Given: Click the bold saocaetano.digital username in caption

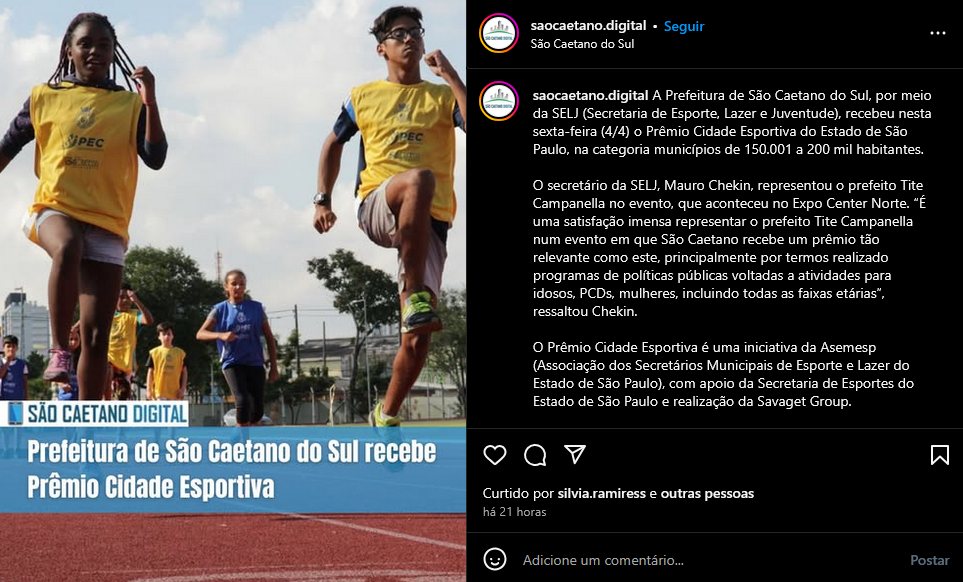Looking at the screenshot, I should 591,95.
